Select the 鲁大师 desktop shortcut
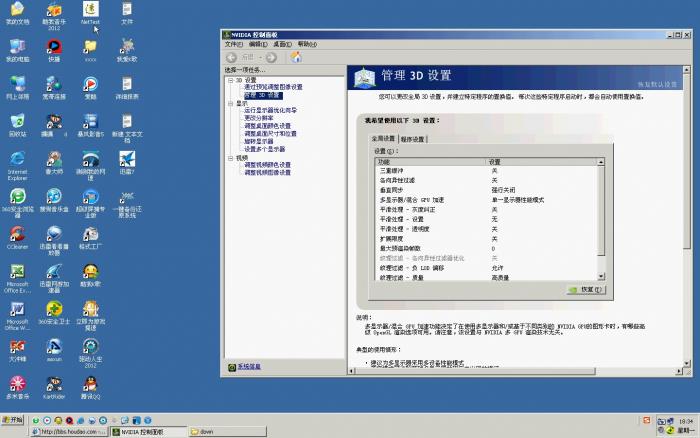Image resolution: width=700 pixels, height=438 pixels. point(54,163)
